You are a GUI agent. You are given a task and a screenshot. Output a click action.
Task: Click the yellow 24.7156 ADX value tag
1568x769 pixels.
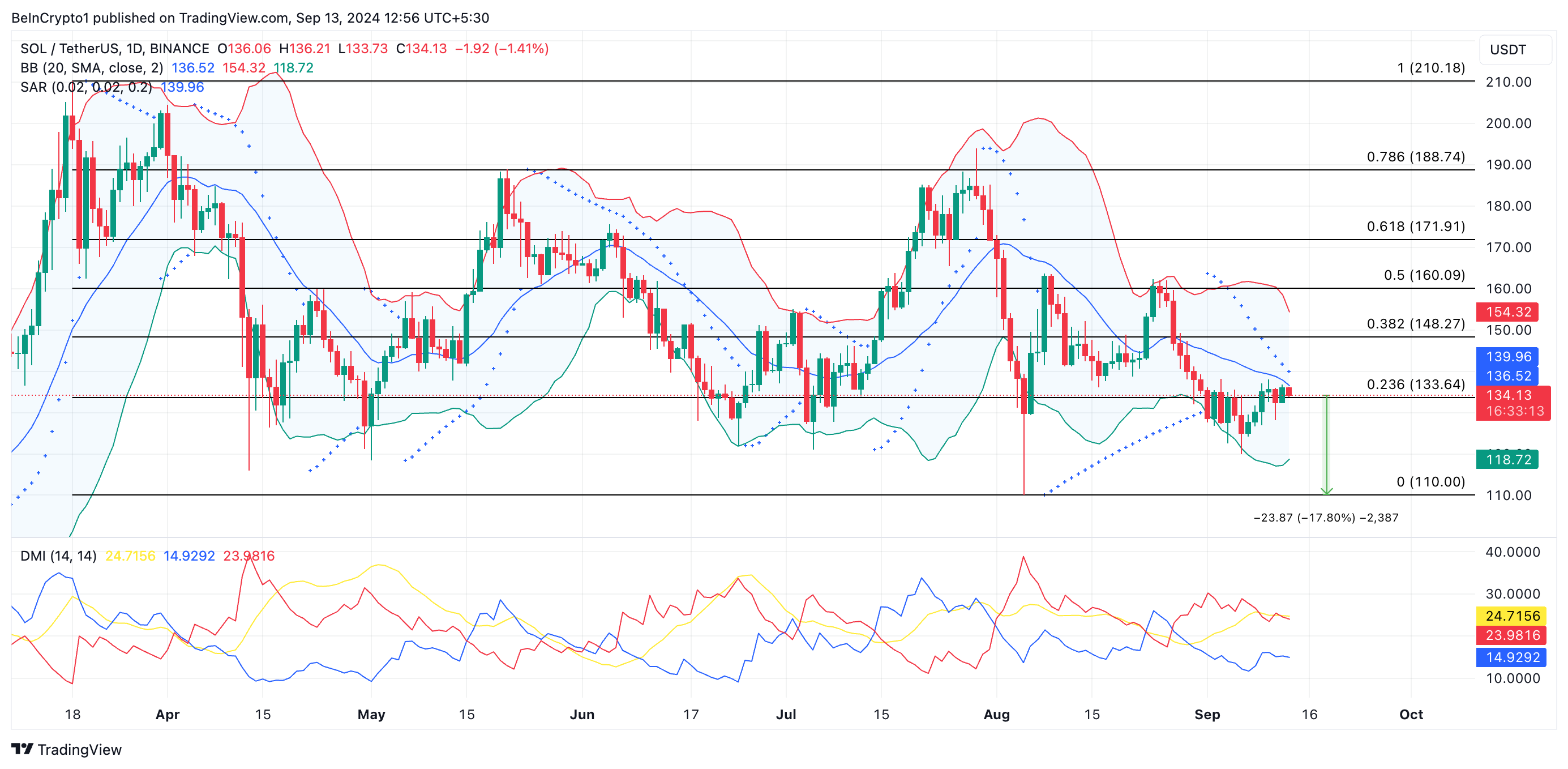point(1512,616)
